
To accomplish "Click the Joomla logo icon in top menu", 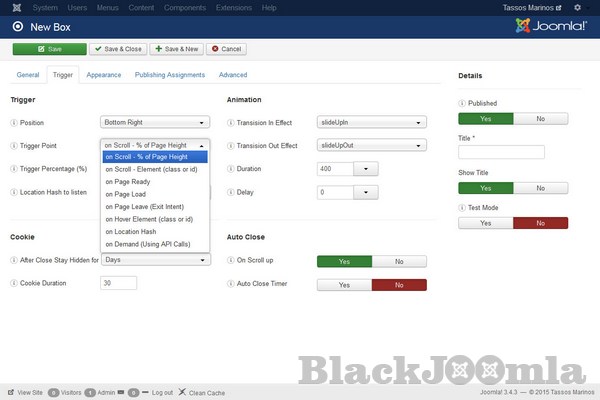I will tap(11, 8).
